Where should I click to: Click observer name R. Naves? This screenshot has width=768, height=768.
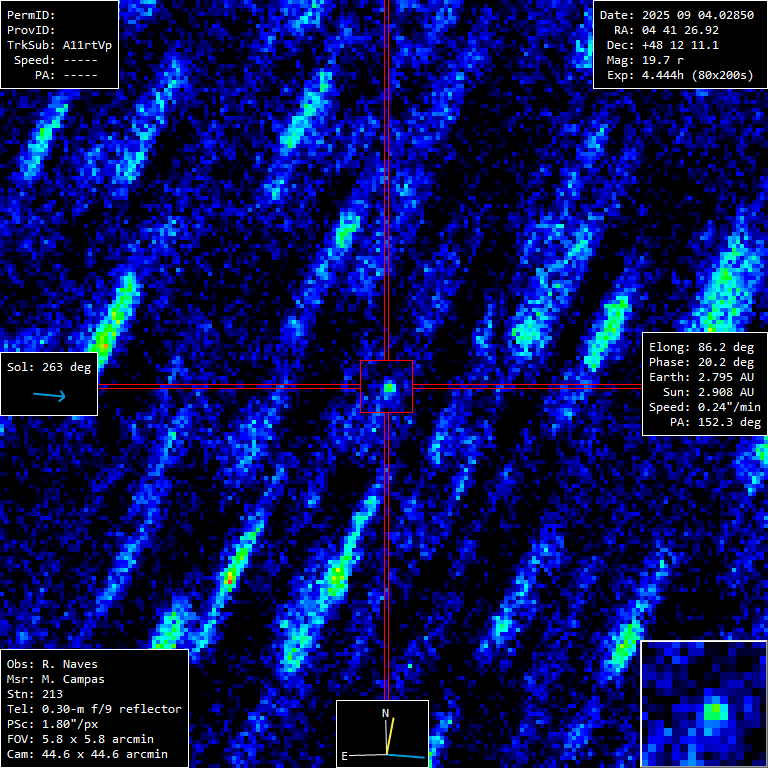70,664
